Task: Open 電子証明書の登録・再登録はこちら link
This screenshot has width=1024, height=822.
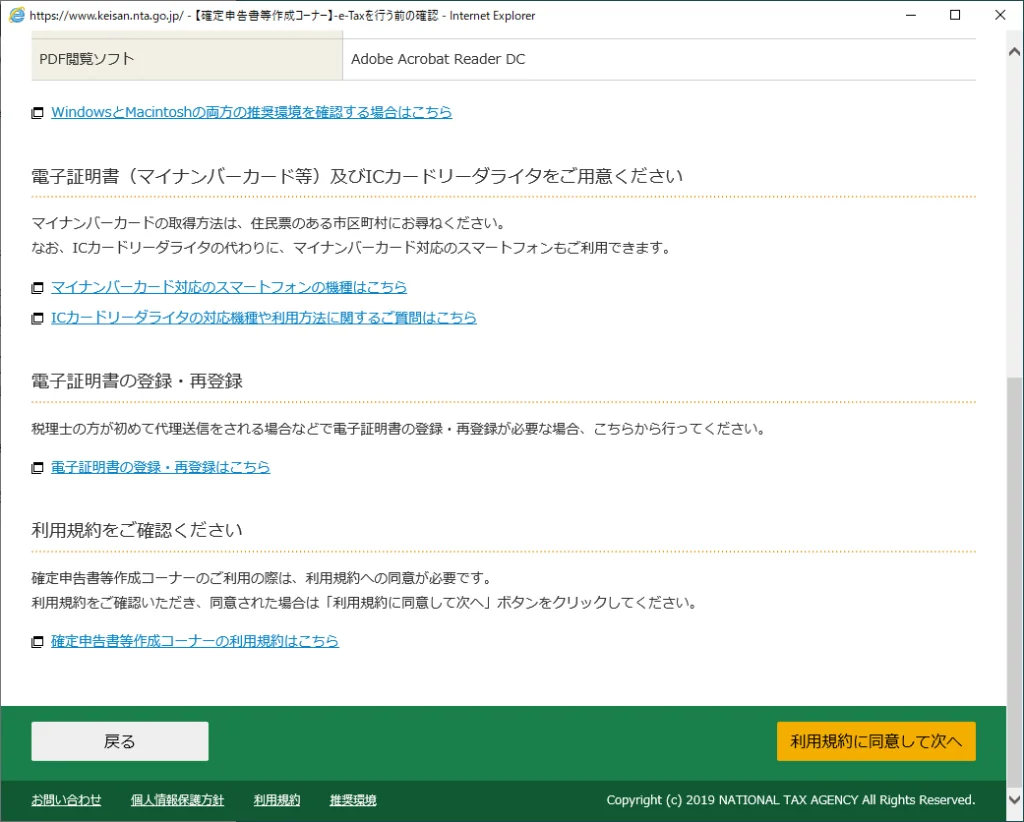Action: (x=161, y=467)
